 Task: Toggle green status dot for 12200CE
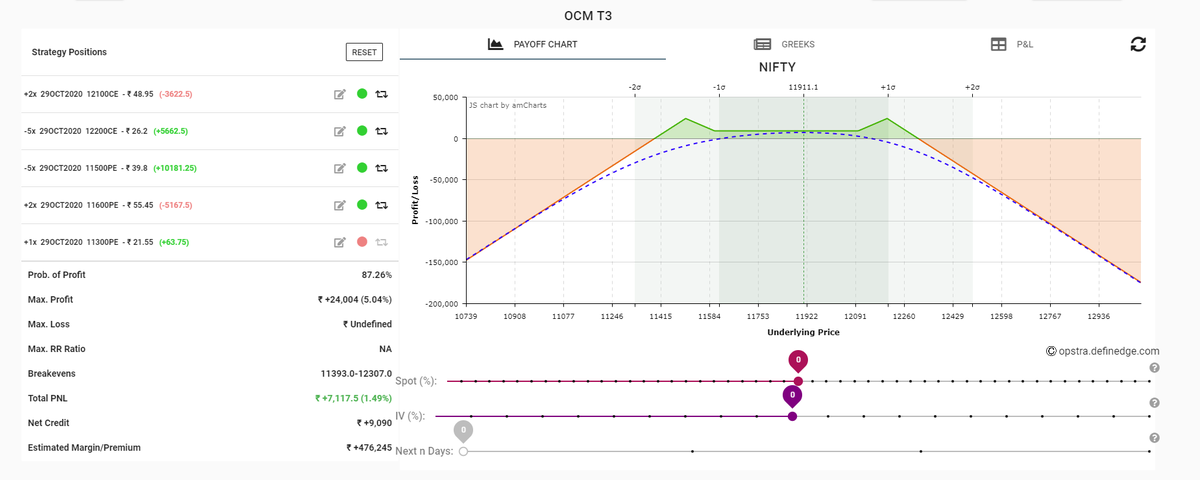(x=362, y=131)
